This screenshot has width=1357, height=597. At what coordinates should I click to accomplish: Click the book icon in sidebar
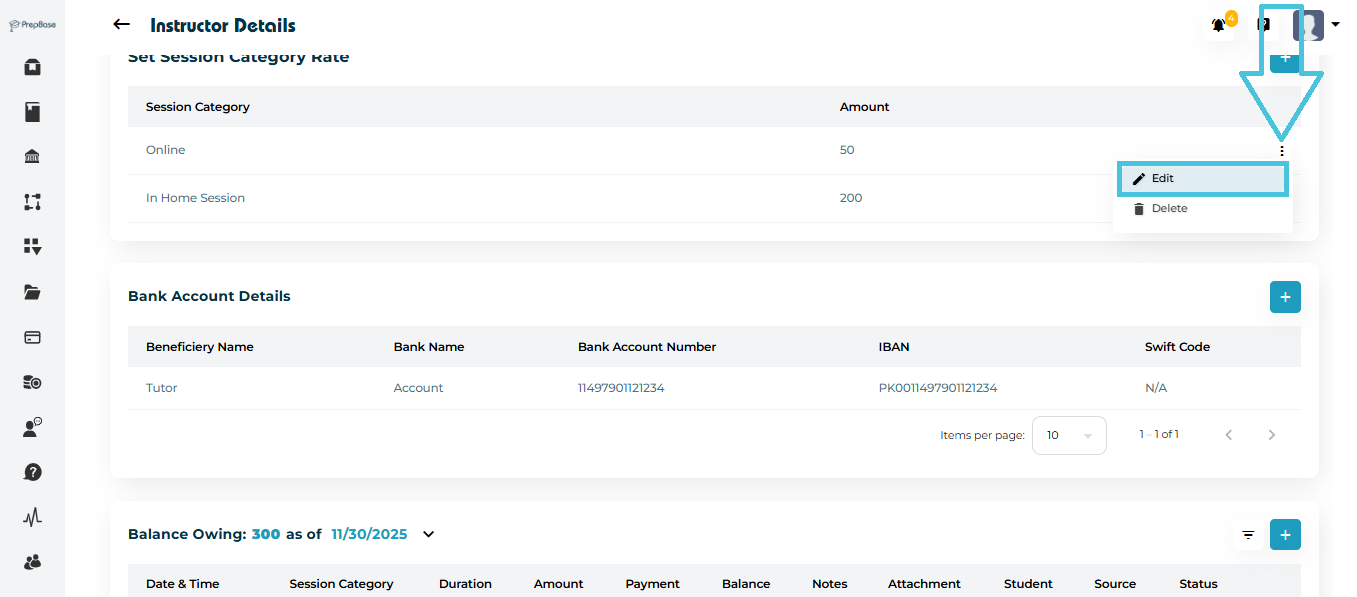(32, 112)
